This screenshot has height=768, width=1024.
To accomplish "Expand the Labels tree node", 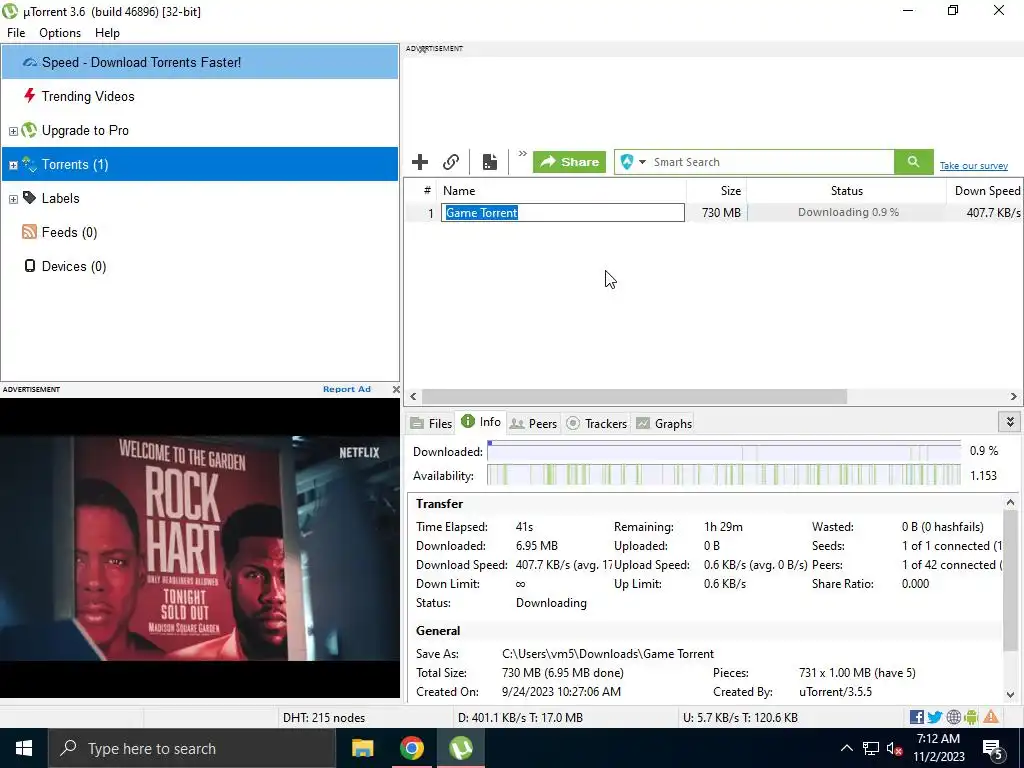I will click(x=13, y=199).
